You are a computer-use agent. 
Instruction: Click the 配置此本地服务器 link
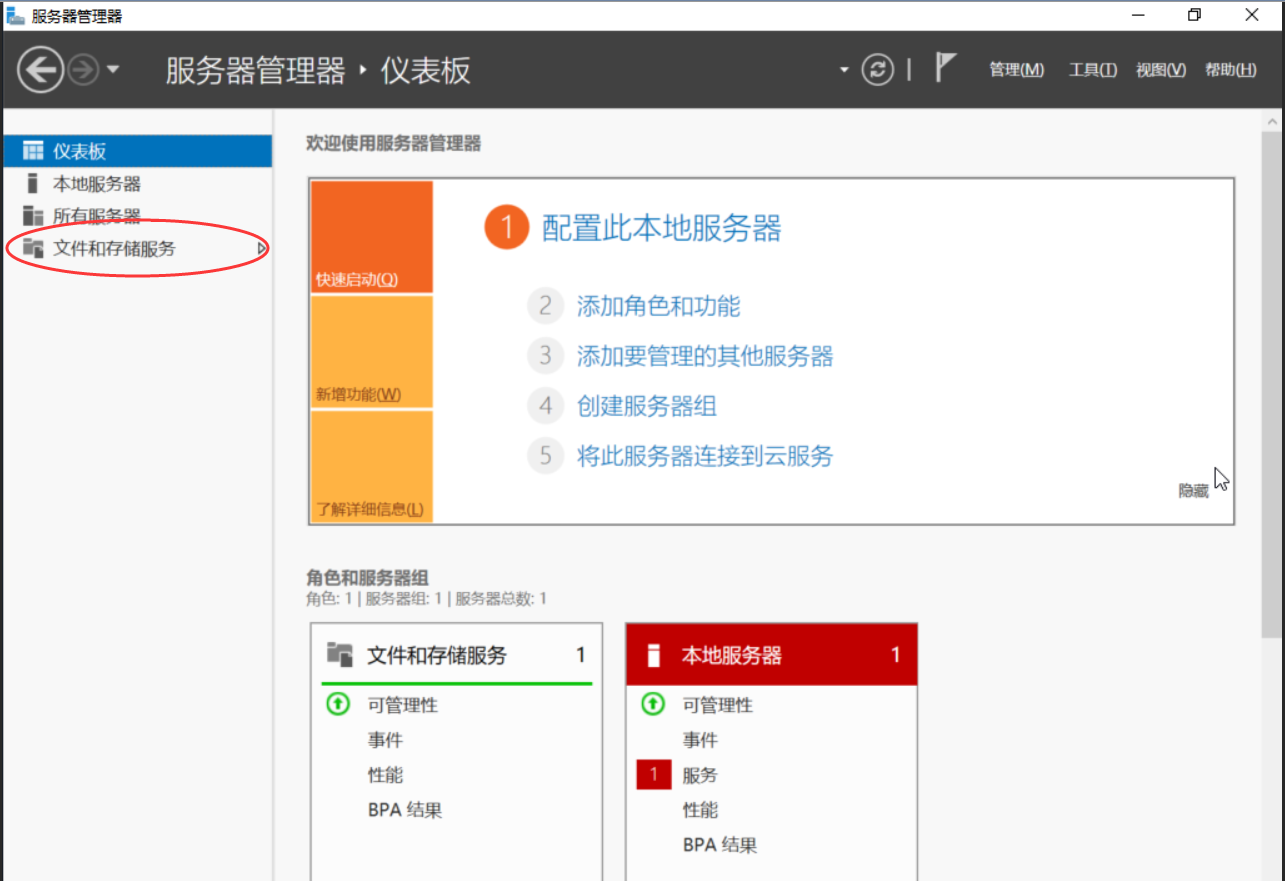661,228
